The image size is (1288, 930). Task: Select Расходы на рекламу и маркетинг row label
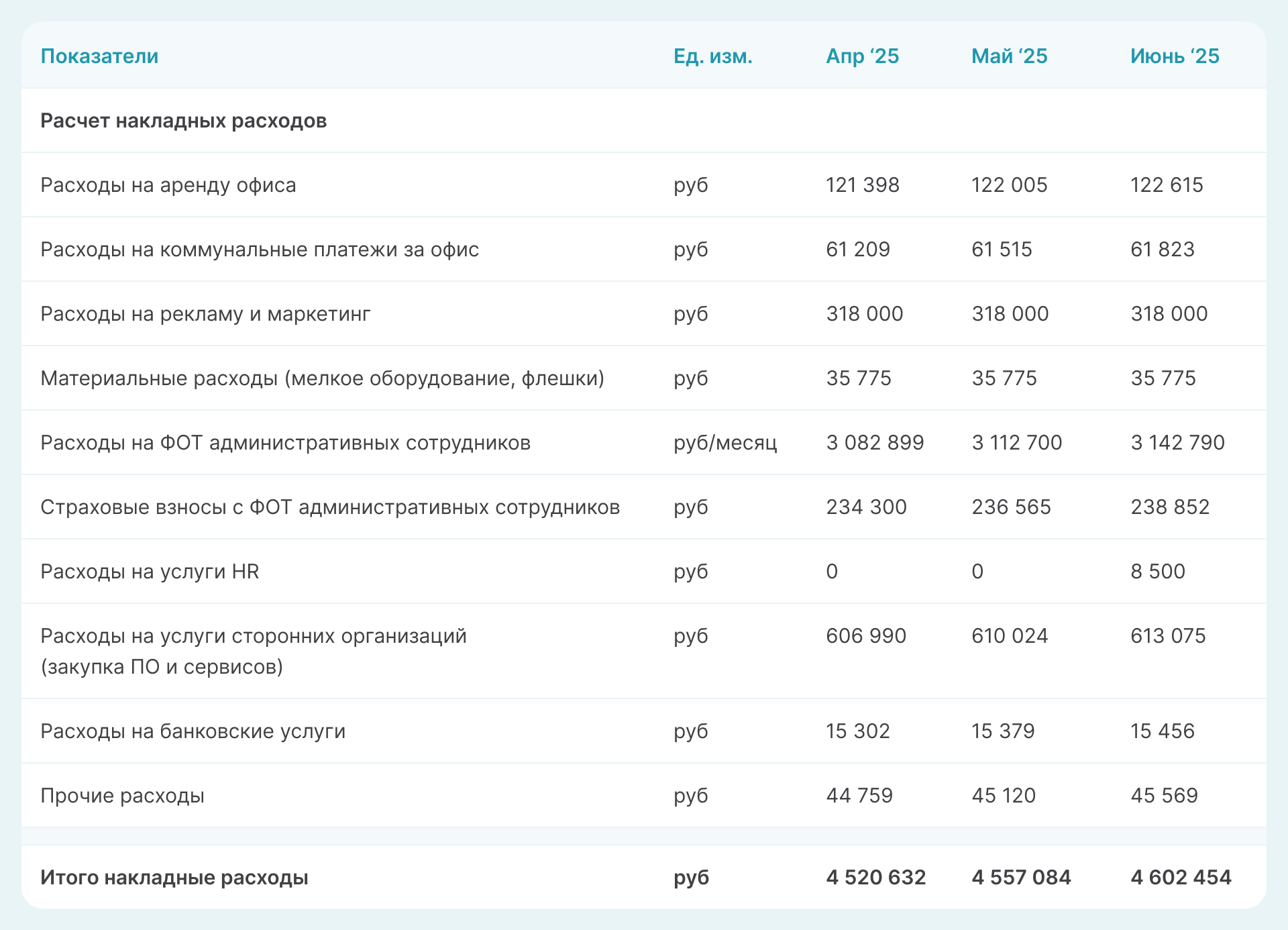(x=205, y=314)
